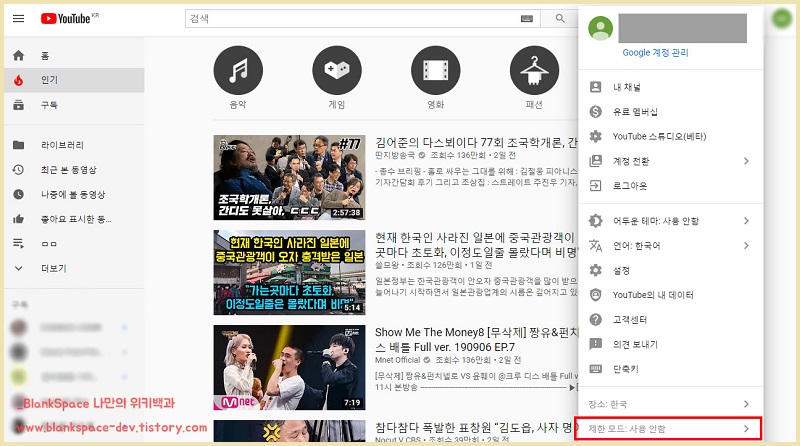
Task: Click the 음악 music category icon
Action: point(238,70)
